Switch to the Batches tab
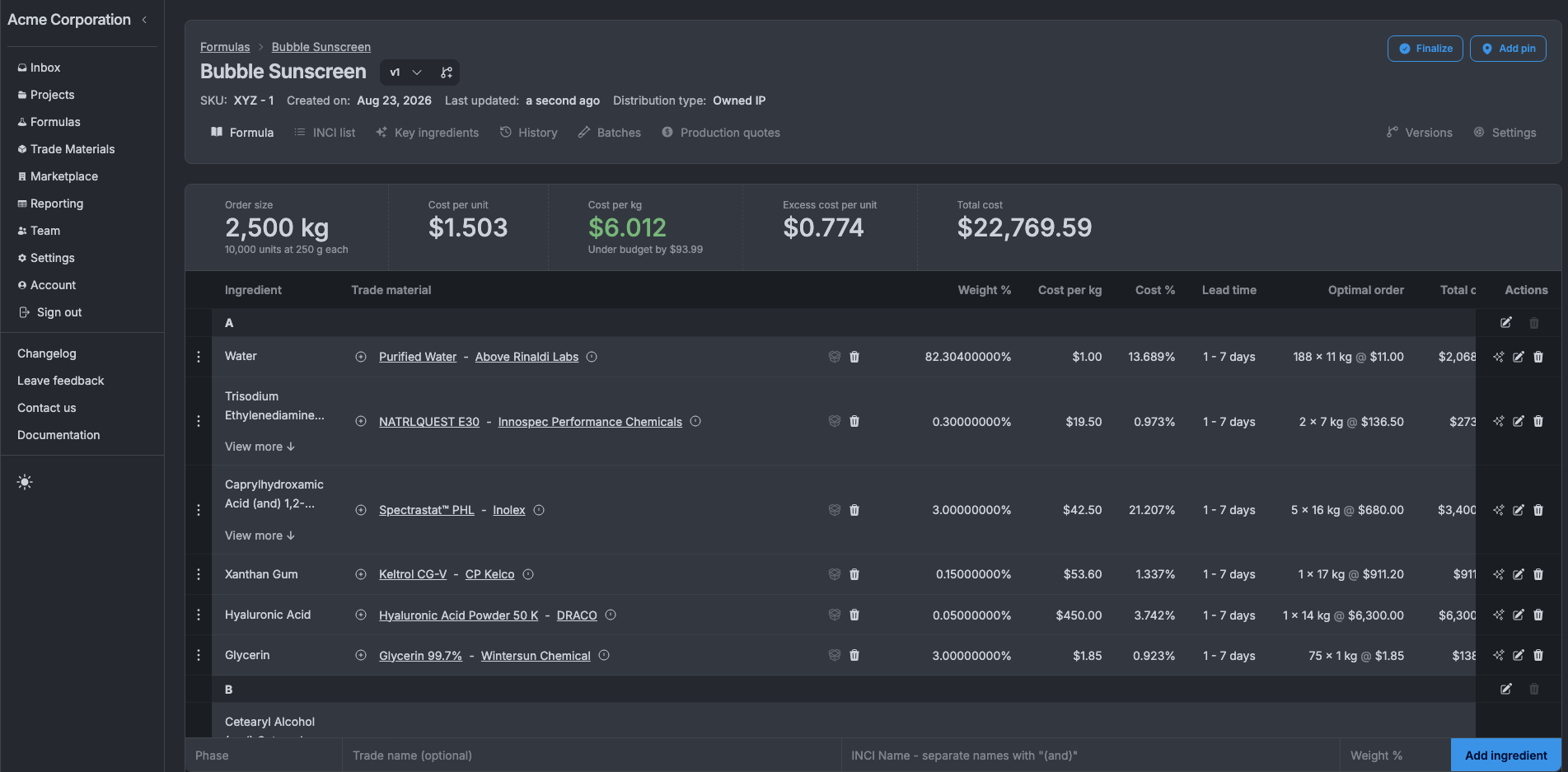This screenshot has height=772, width=1568. (609, 133)
